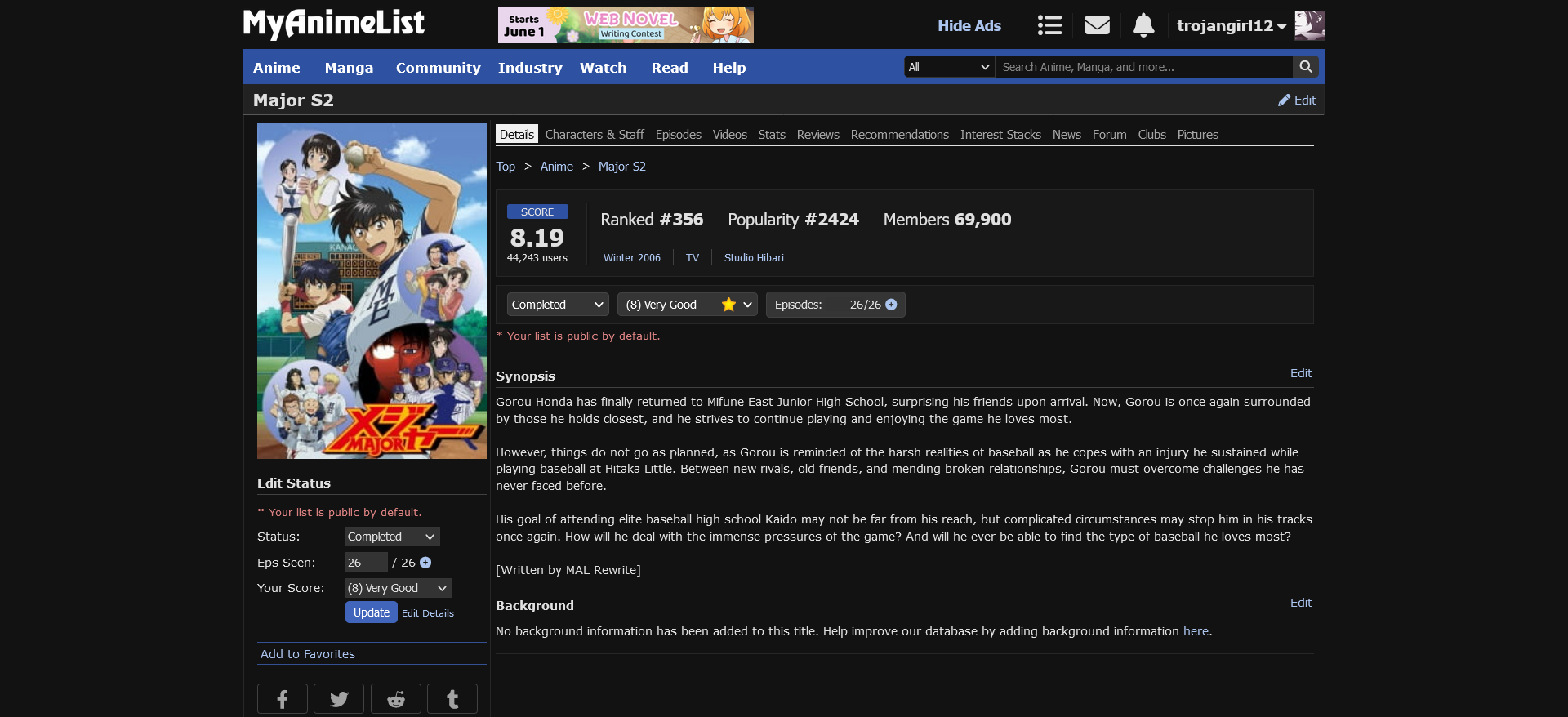1568x717 pixels.
Task: Switch to the Interest Stacks tab
Action: click(x=1000, y=135)
